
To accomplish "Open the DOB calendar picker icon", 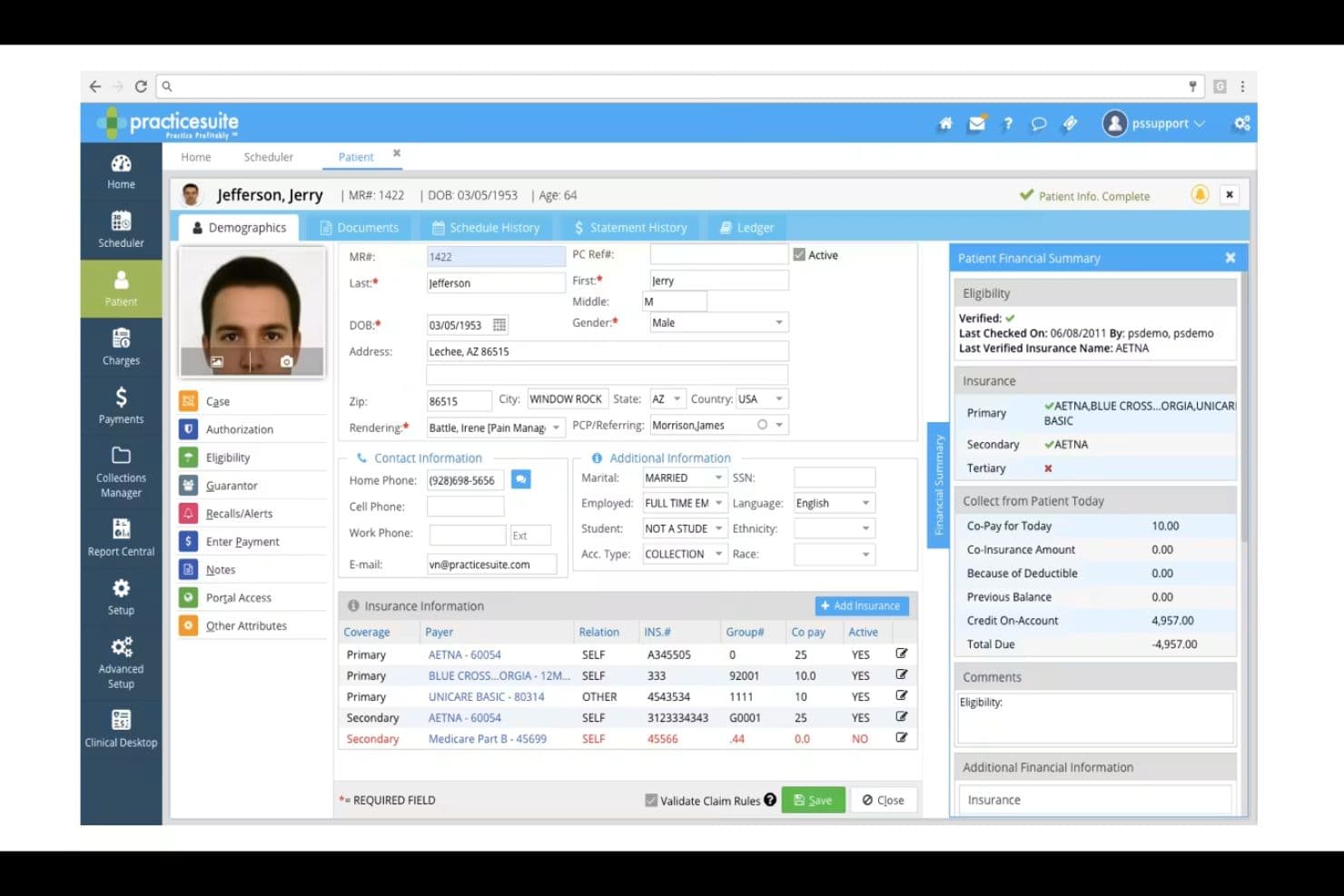I will pos(499,325).
